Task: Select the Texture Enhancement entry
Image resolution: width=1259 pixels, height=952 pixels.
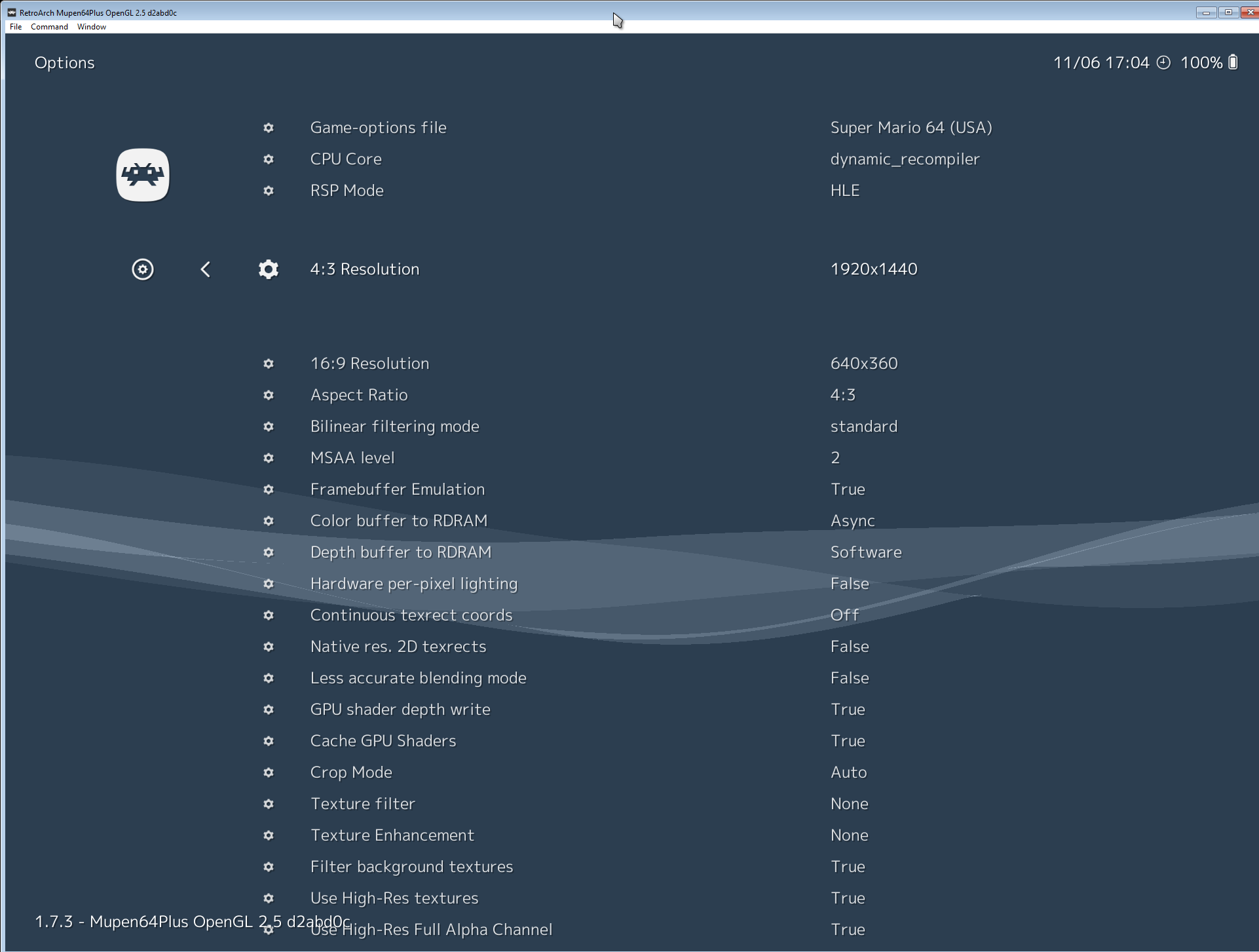Action: tap(392, 835)
